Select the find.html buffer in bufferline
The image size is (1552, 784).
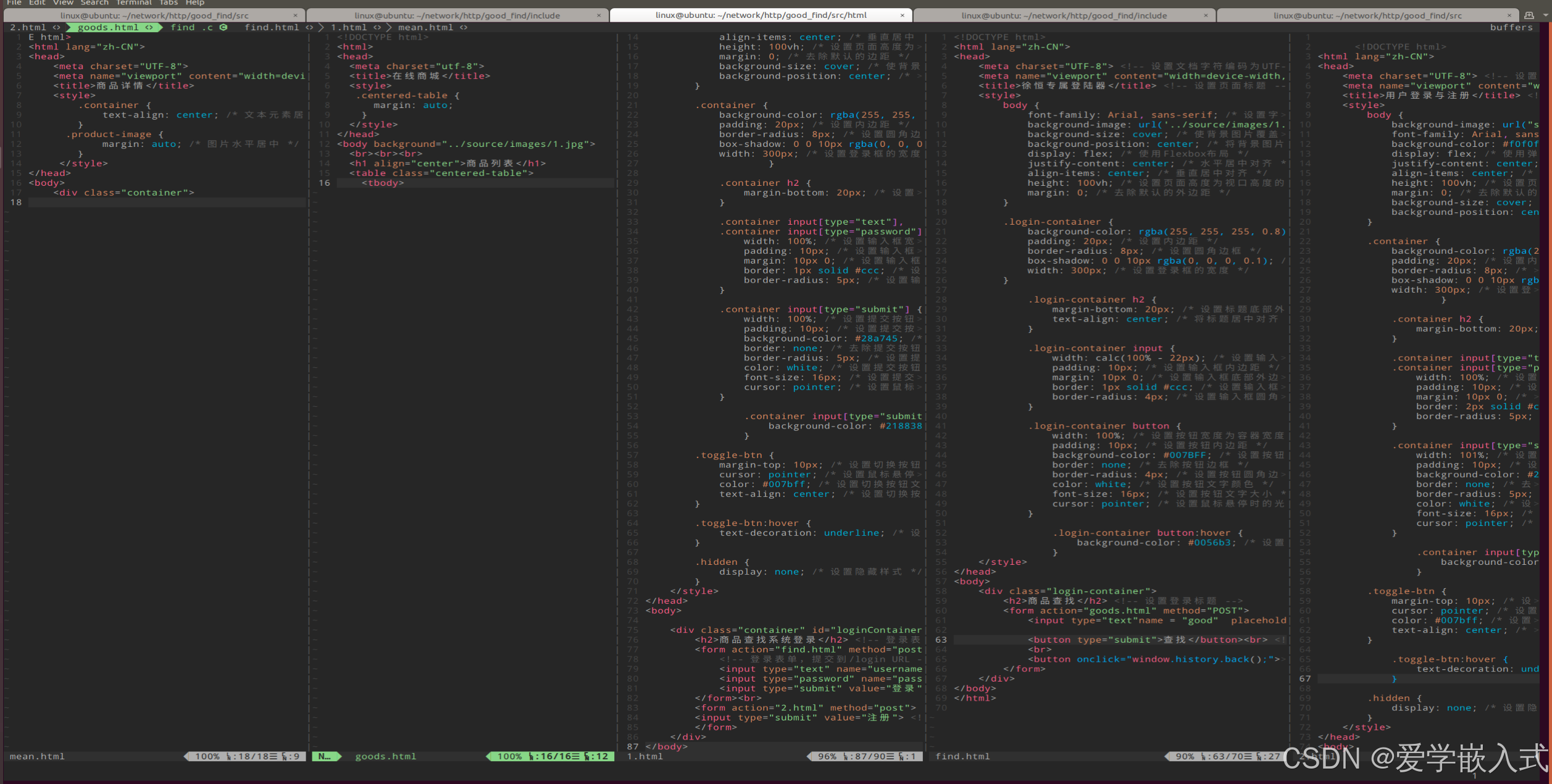pos(272,27)
